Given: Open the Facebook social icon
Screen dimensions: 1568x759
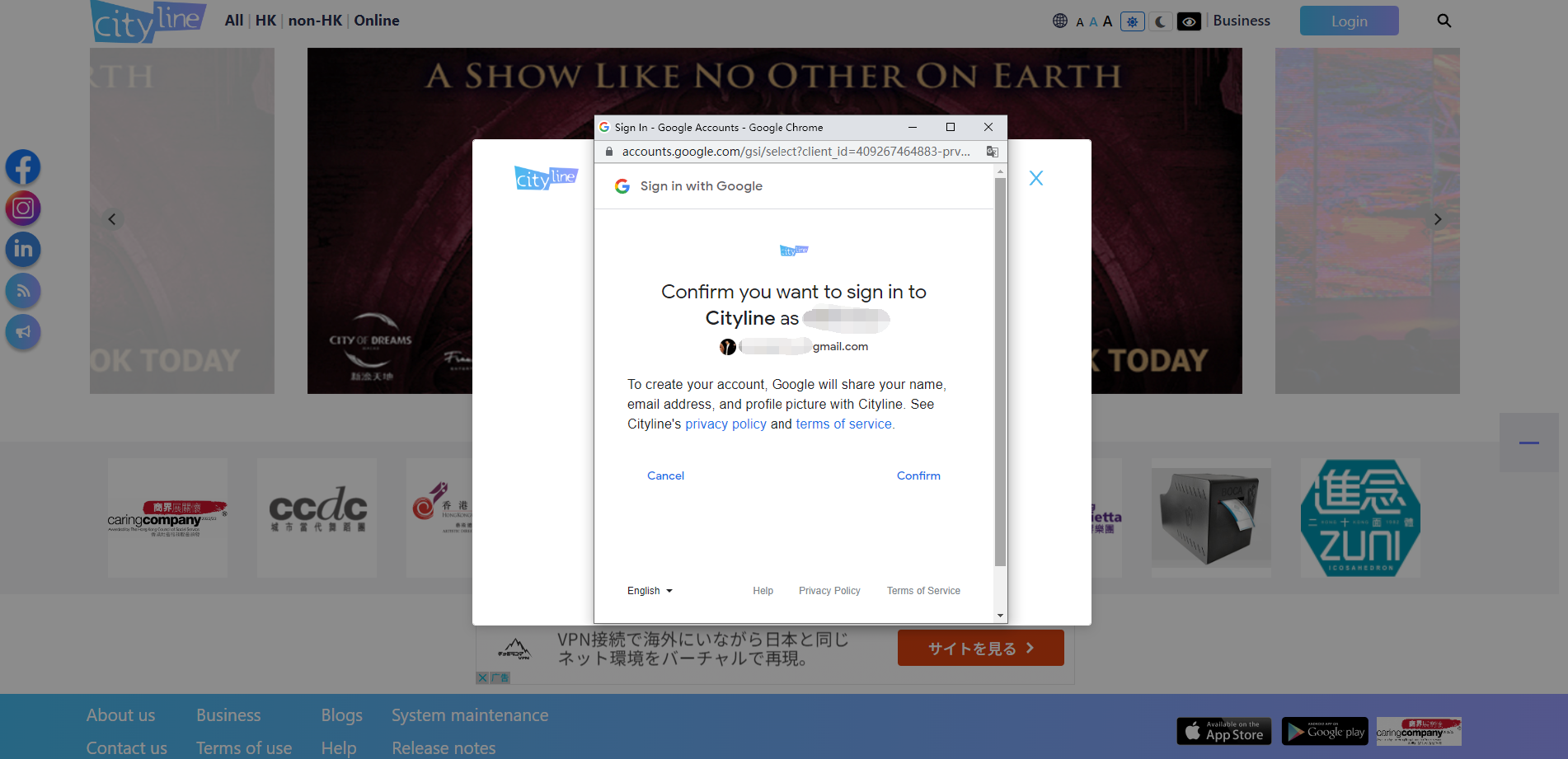Looking at the screenshot, I should tap(23, 167).
